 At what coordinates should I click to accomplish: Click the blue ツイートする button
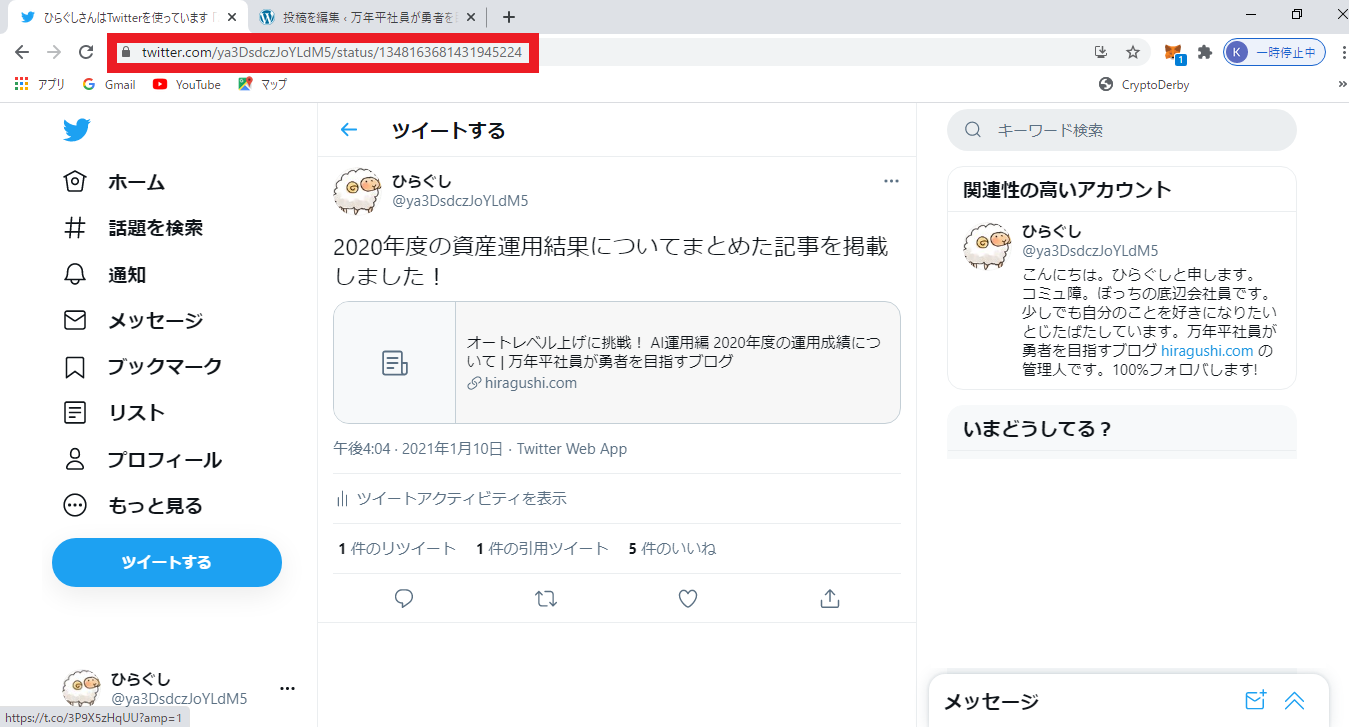pos(167,562)
